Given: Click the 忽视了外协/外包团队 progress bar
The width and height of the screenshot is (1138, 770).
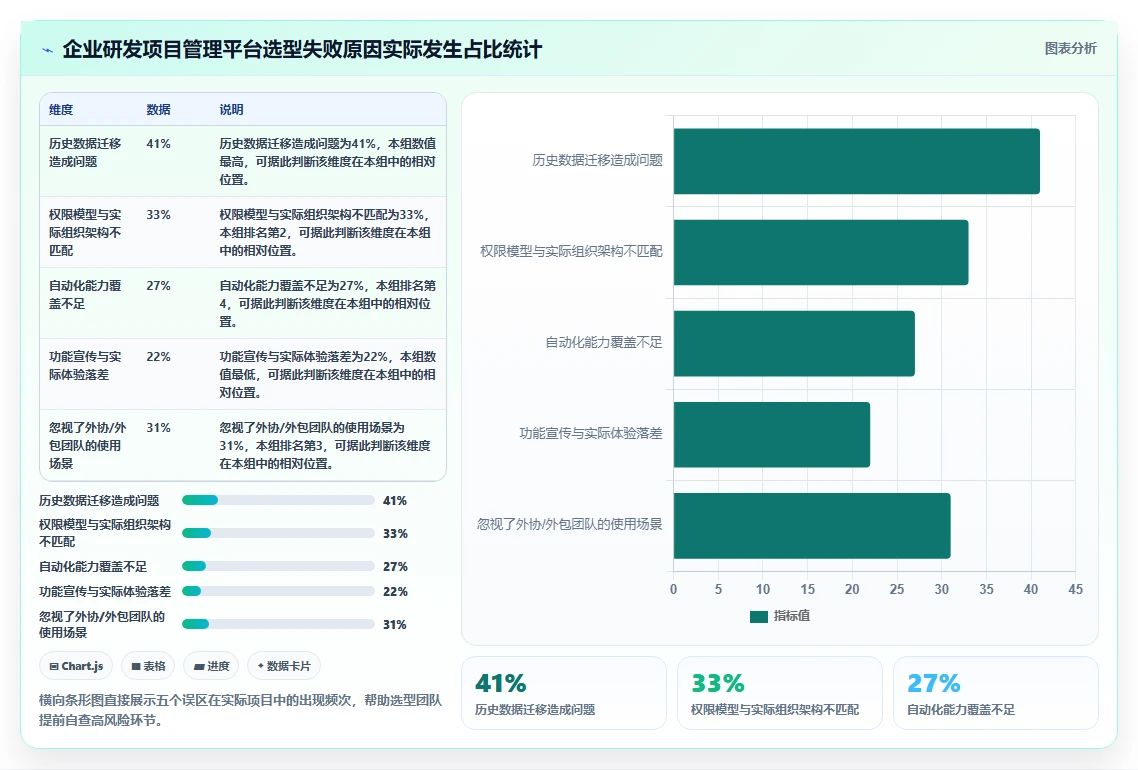Looking at the screenshot, I should (278, 624).
